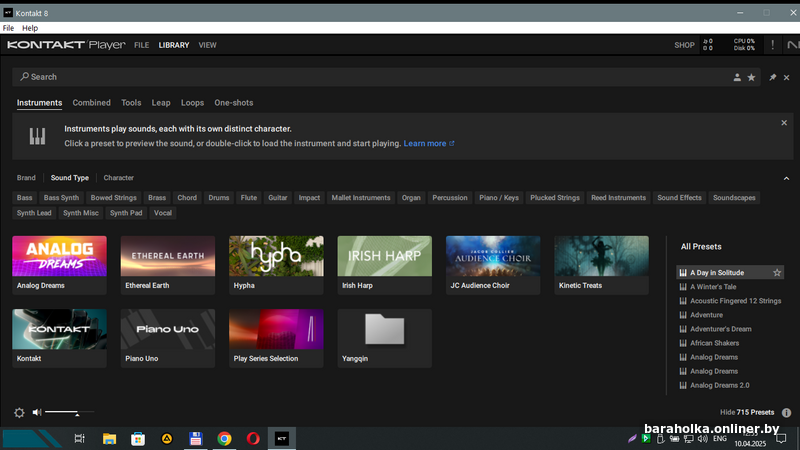The width and height of the screenshot is (800, 450).
Task: Select the Adventurer's Dream preset
Action: pos(730,329)
